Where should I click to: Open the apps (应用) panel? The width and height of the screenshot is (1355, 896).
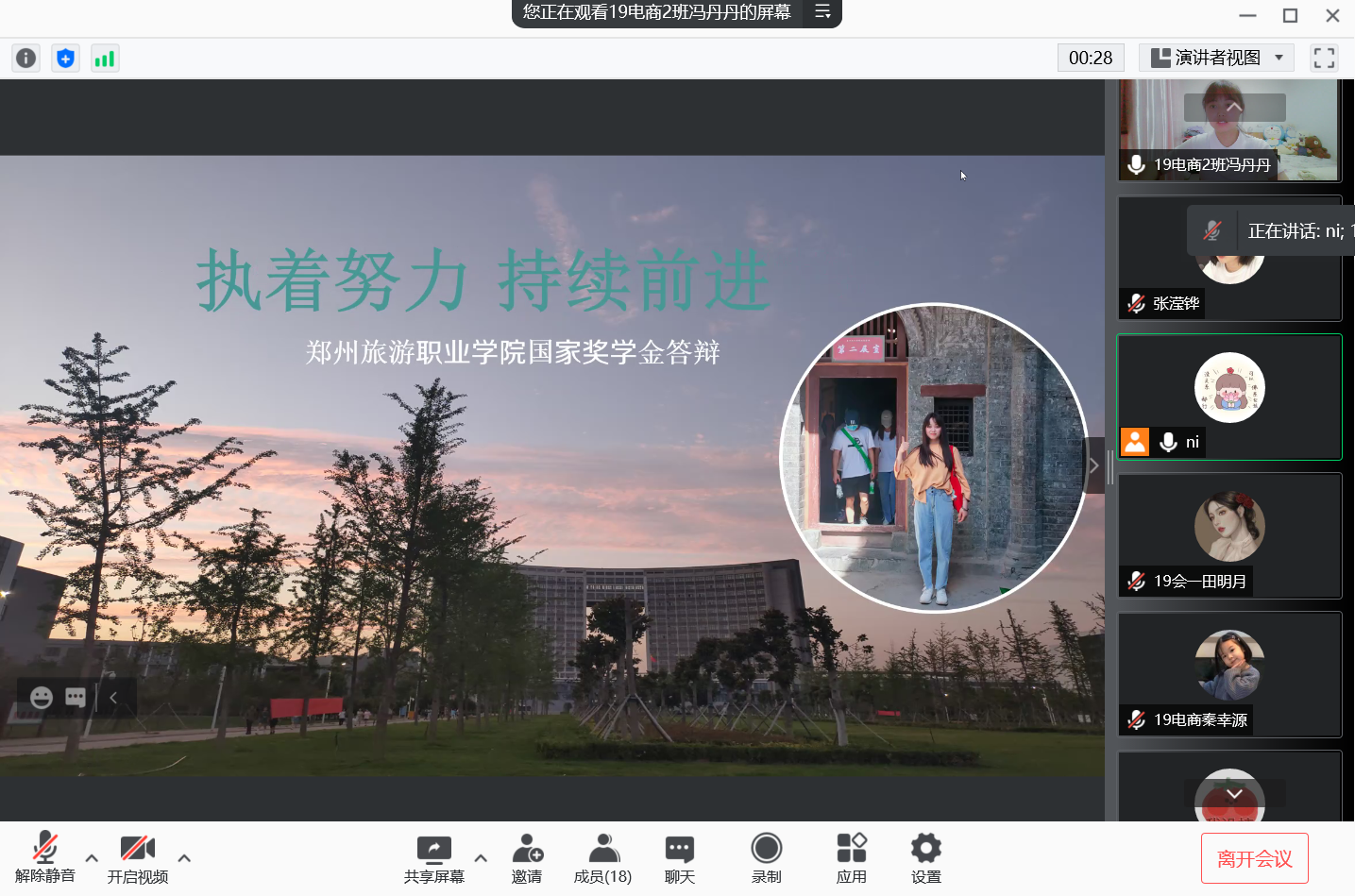[x=851, y=858]
